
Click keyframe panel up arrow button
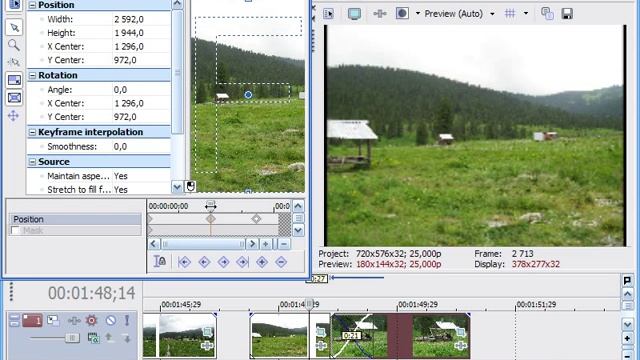coord(298,206)
